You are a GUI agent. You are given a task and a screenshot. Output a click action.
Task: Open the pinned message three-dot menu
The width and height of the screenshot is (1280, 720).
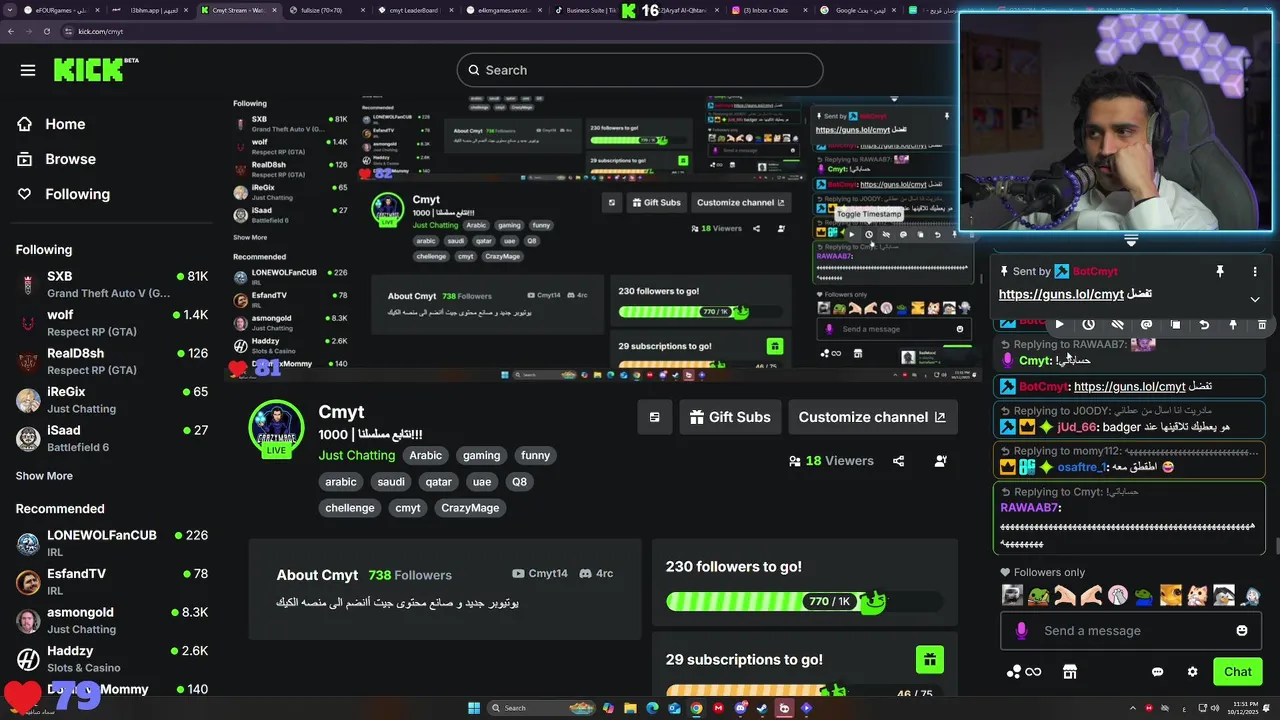pyautogui.click(x=1255, y=271)
